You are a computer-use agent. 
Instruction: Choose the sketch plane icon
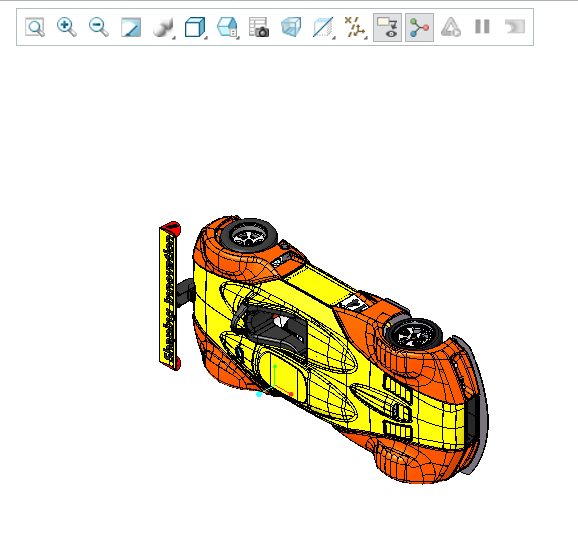323,27
